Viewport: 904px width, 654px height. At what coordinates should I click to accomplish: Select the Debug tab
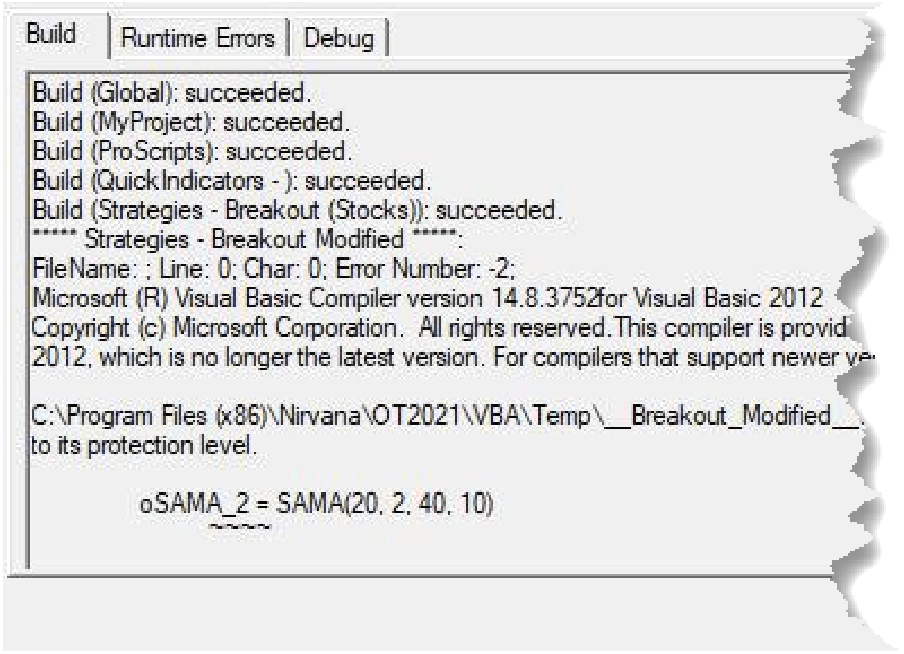point(338,38)
